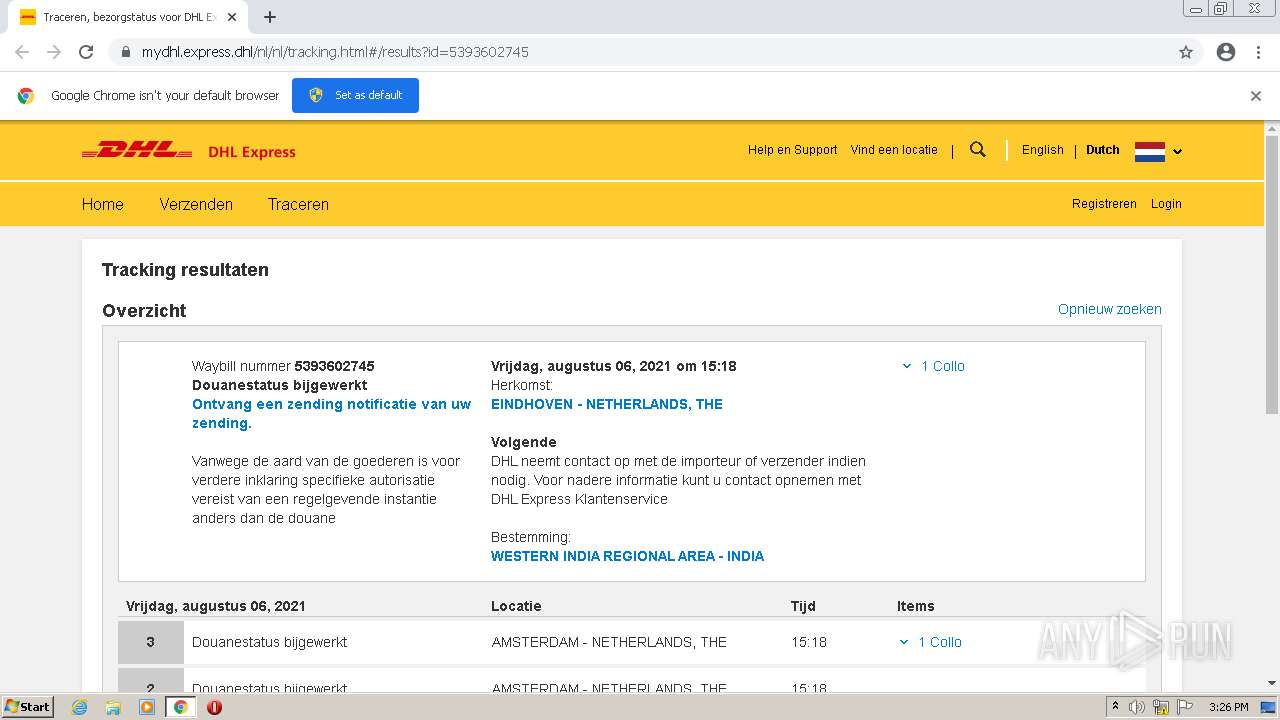Click destination WESTERN INDIA REGIONAL AREA - INDIA
Image resolution: width=1280 pixels, height=720 pixels.
627,556
